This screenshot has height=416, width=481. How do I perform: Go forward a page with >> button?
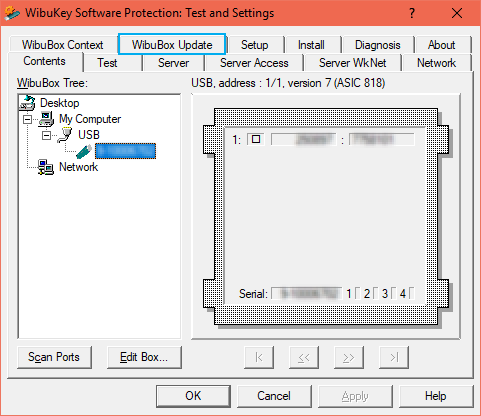349,357
